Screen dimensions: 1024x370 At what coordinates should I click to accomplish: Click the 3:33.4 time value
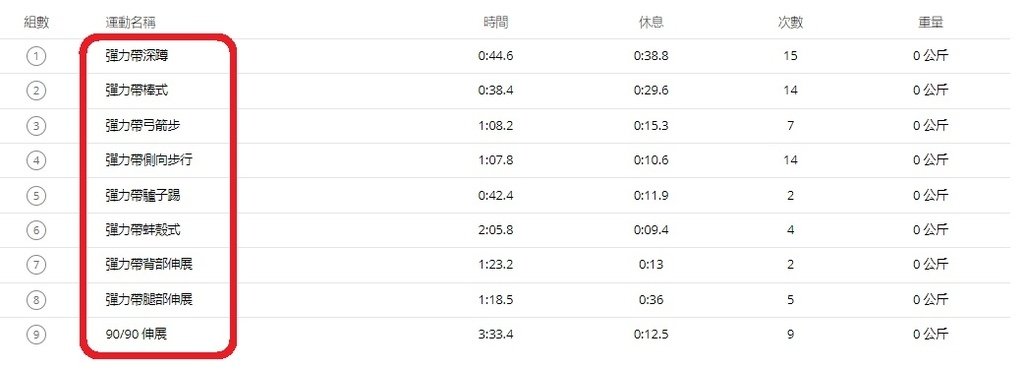496,334
